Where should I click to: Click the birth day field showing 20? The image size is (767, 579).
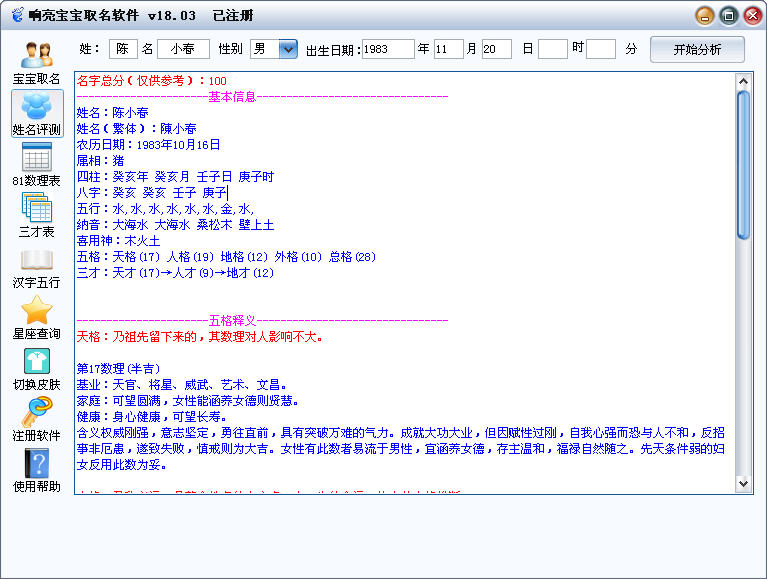(x=496, y=49)
